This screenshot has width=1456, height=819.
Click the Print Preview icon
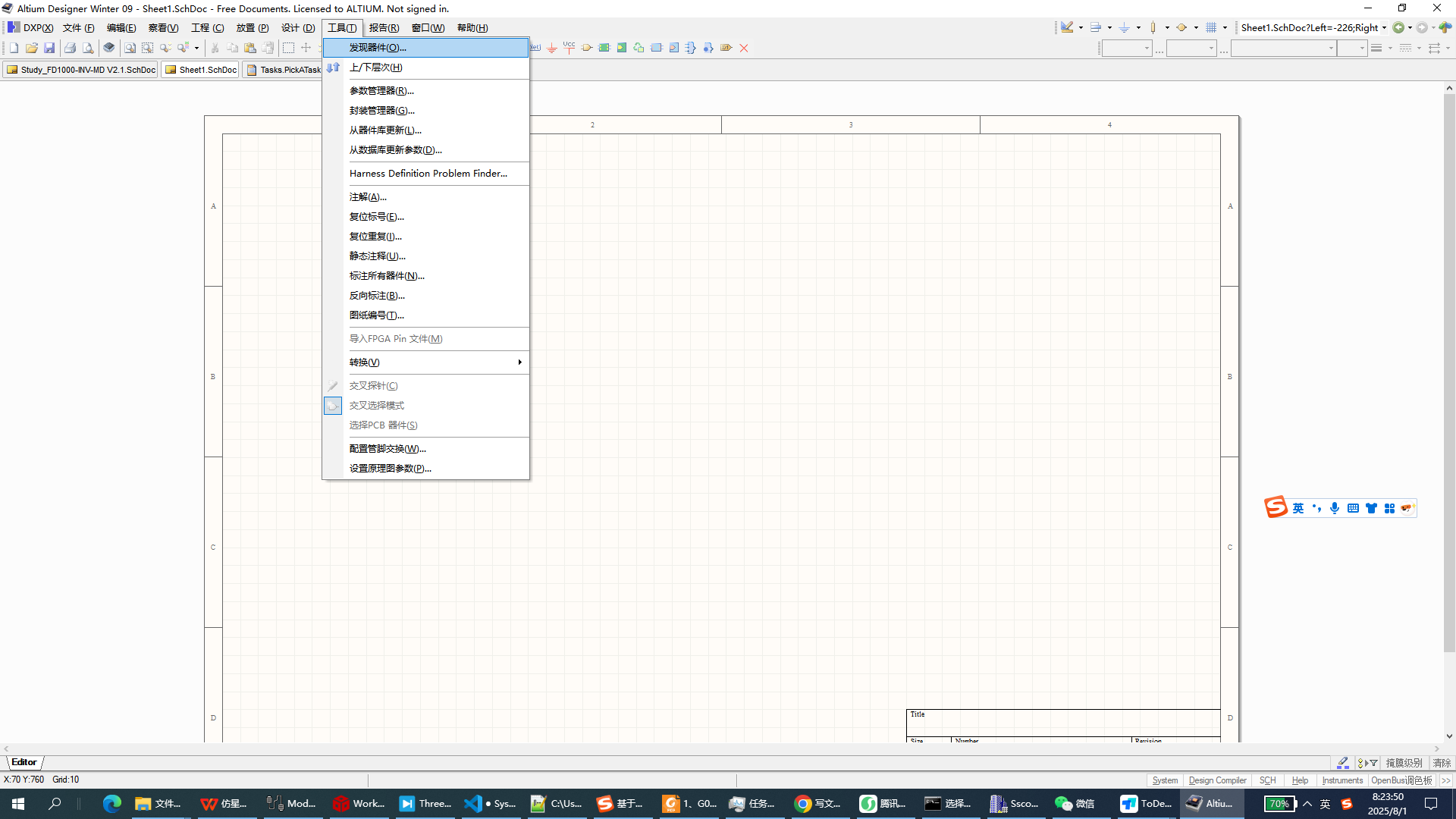pyautogui.click(x=88, y=48)
